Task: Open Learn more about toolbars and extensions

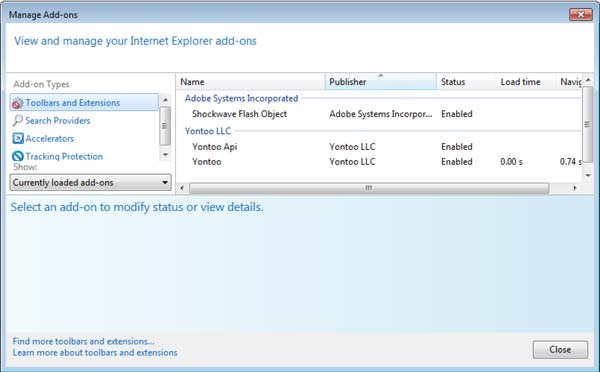Action: [x=95, y=352]
